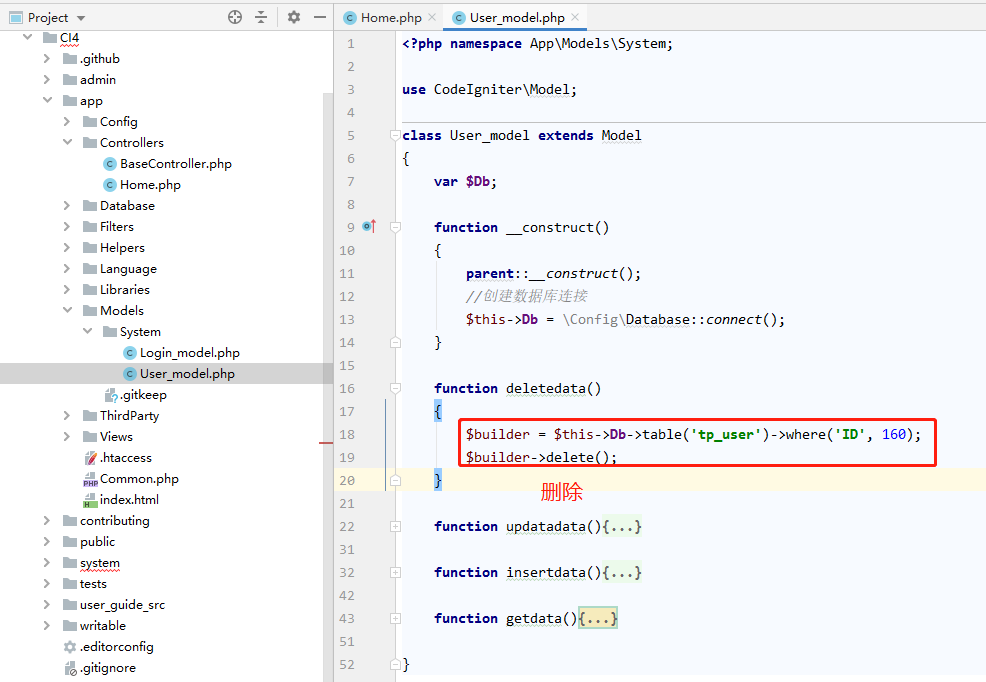Unfold the getdata function at line 43
986x682 pixels.
pyautogui.click(x=395, y=619)
